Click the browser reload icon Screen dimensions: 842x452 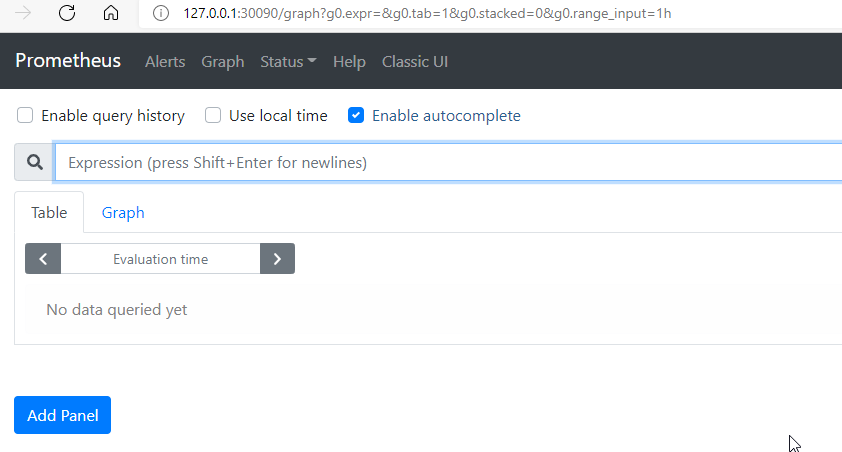click(x=67, y=13)
